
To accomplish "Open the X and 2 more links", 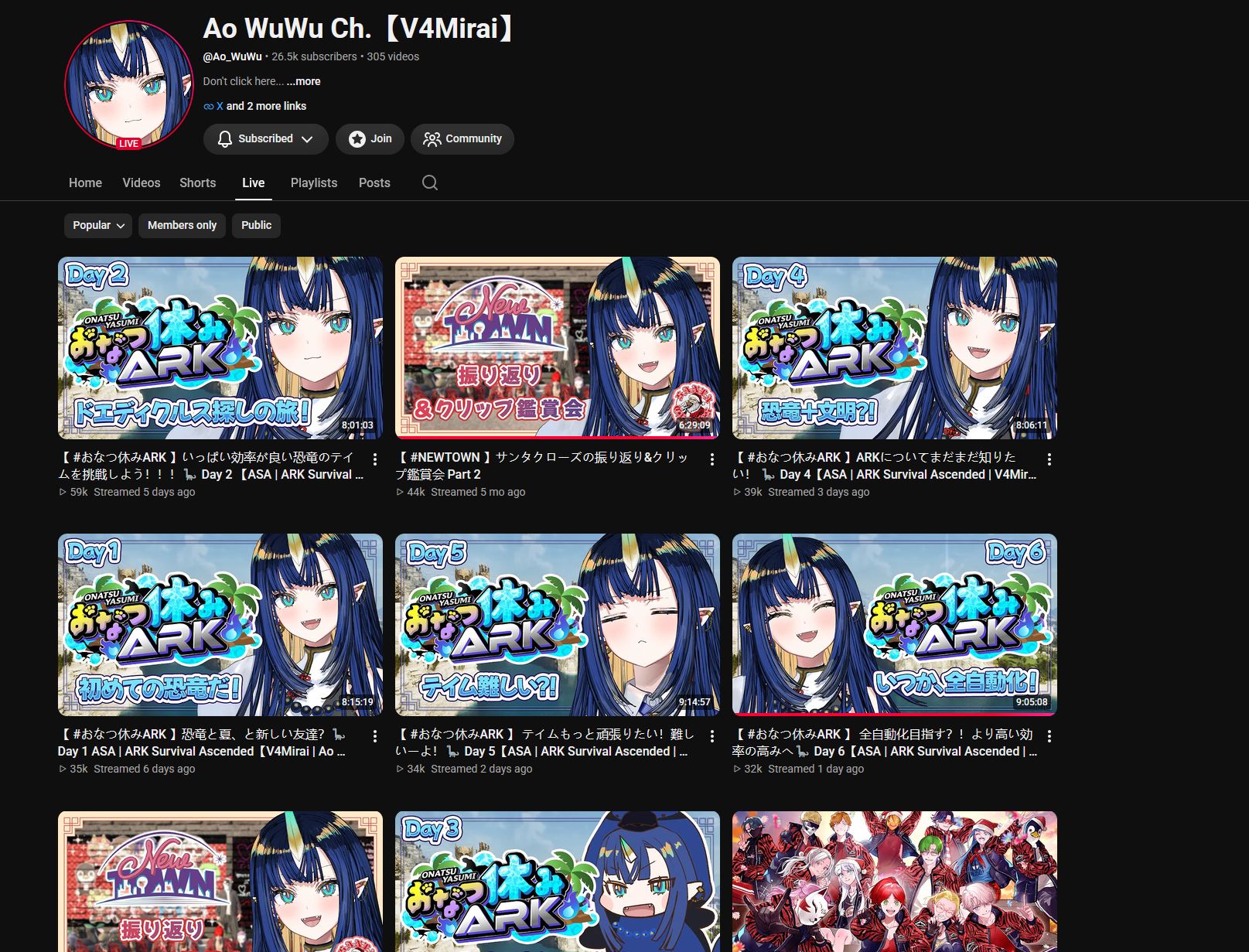I will point(255,106).
